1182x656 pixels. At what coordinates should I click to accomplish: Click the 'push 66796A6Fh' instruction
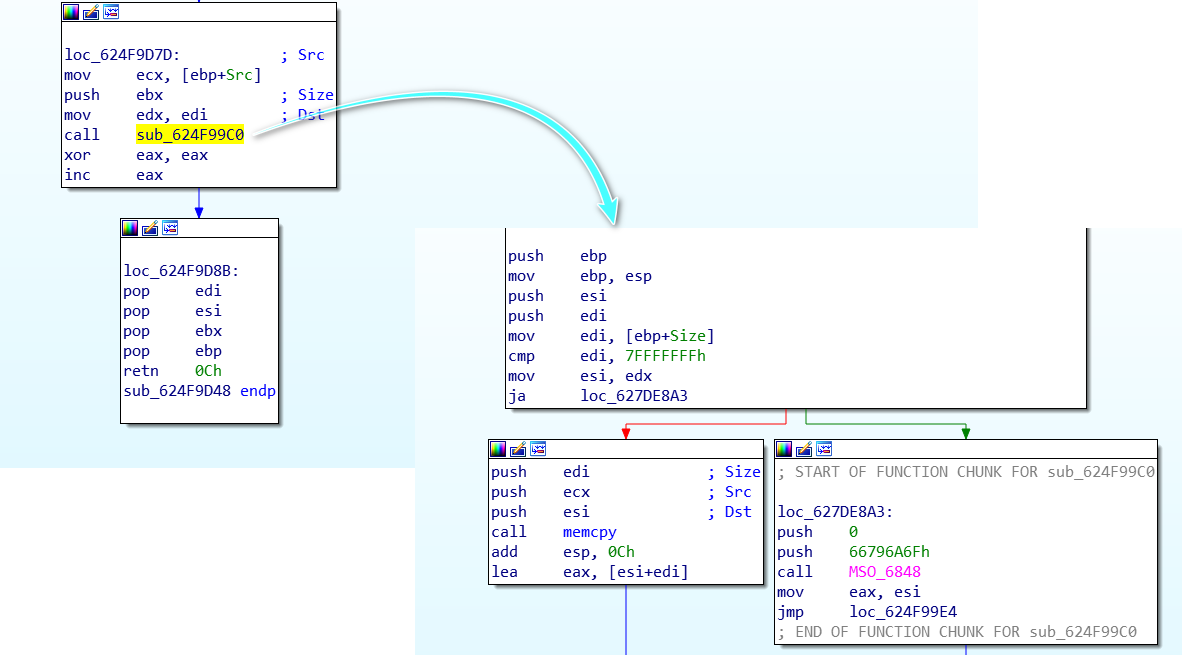pyautogui.click(x=853, y=552)
